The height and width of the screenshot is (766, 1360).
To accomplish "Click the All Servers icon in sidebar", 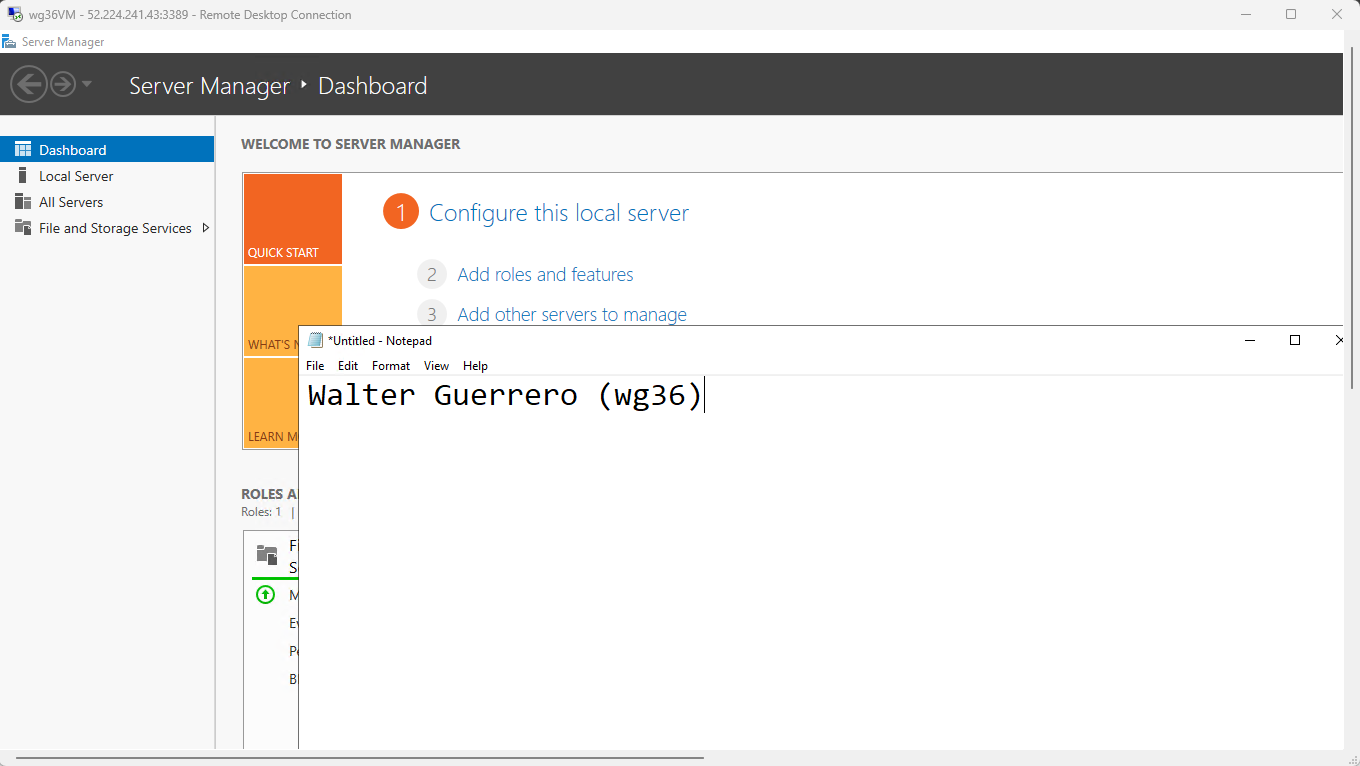I will (x=22, y=202).
